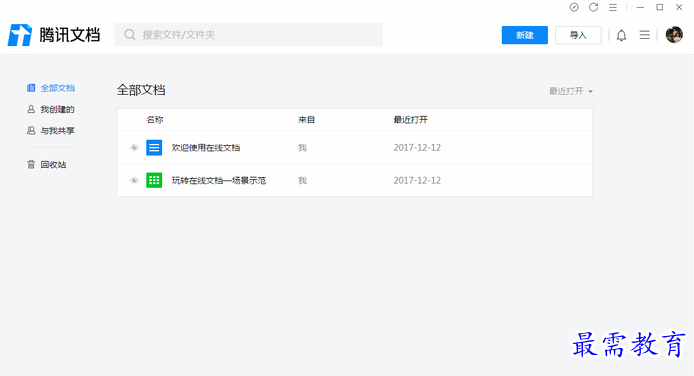Image resolution: width=694 pixels, height=376 pixels.
Task: Open the spreadsheet 玩转在线文档—场景示范
Action: tap(219, 180)
